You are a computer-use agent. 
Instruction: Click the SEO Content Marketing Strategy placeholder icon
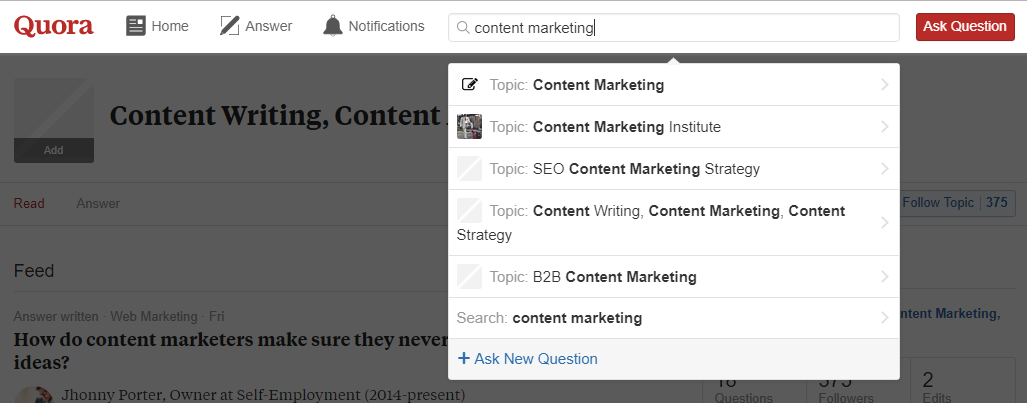tap(469, 169)
